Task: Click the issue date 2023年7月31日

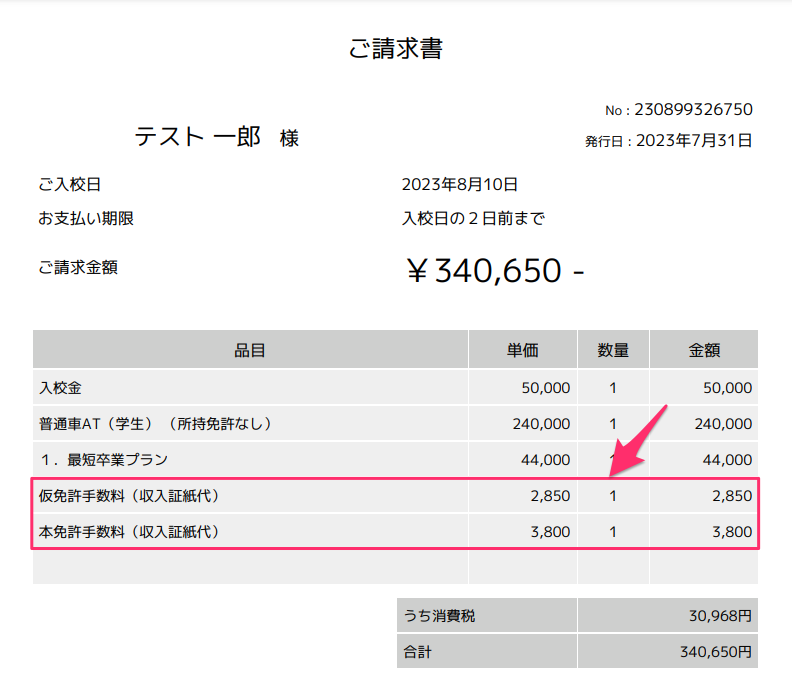Action: [x=694, y=141]
